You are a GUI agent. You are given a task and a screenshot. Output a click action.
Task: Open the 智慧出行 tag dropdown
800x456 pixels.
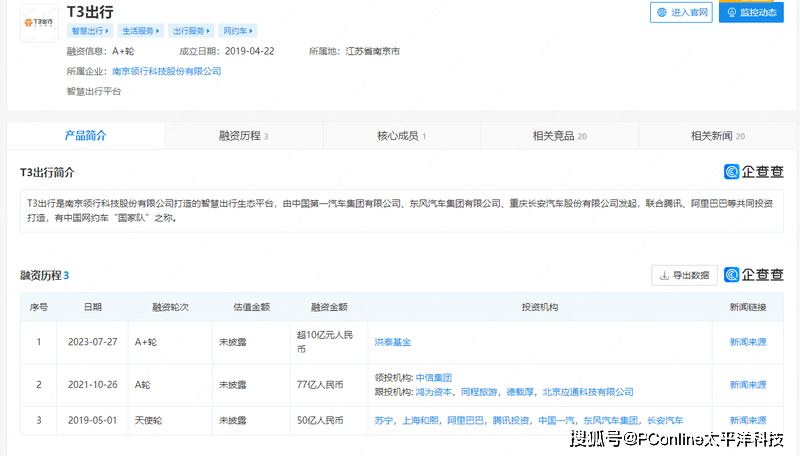pyautogui.click(x=90, y=31)
